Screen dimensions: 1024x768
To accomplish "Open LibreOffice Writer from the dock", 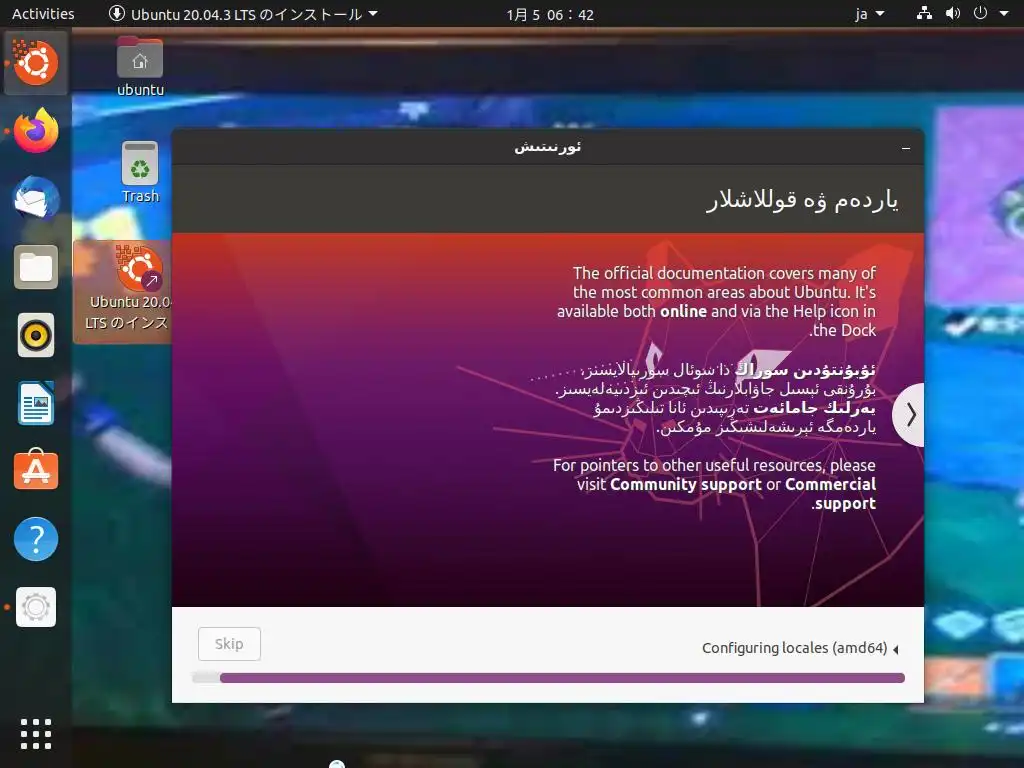I will click(x=36, y=403).
